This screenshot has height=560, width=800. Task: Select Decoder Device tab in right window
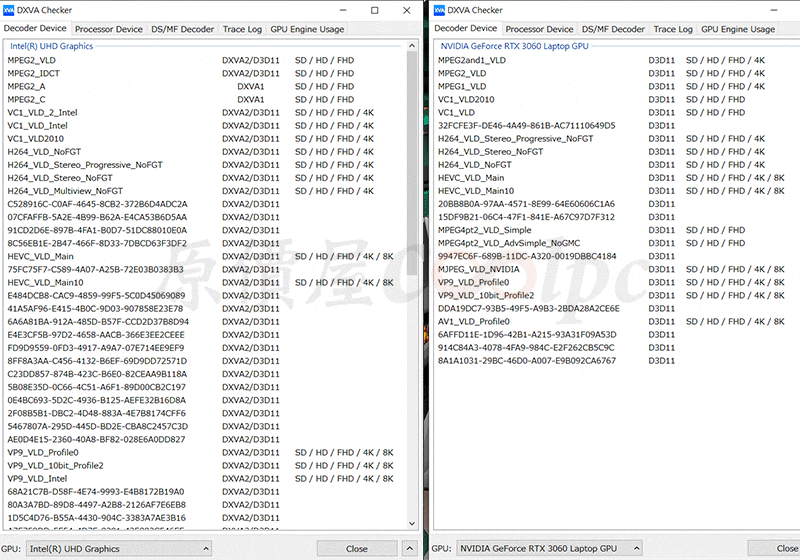point(465,28)
